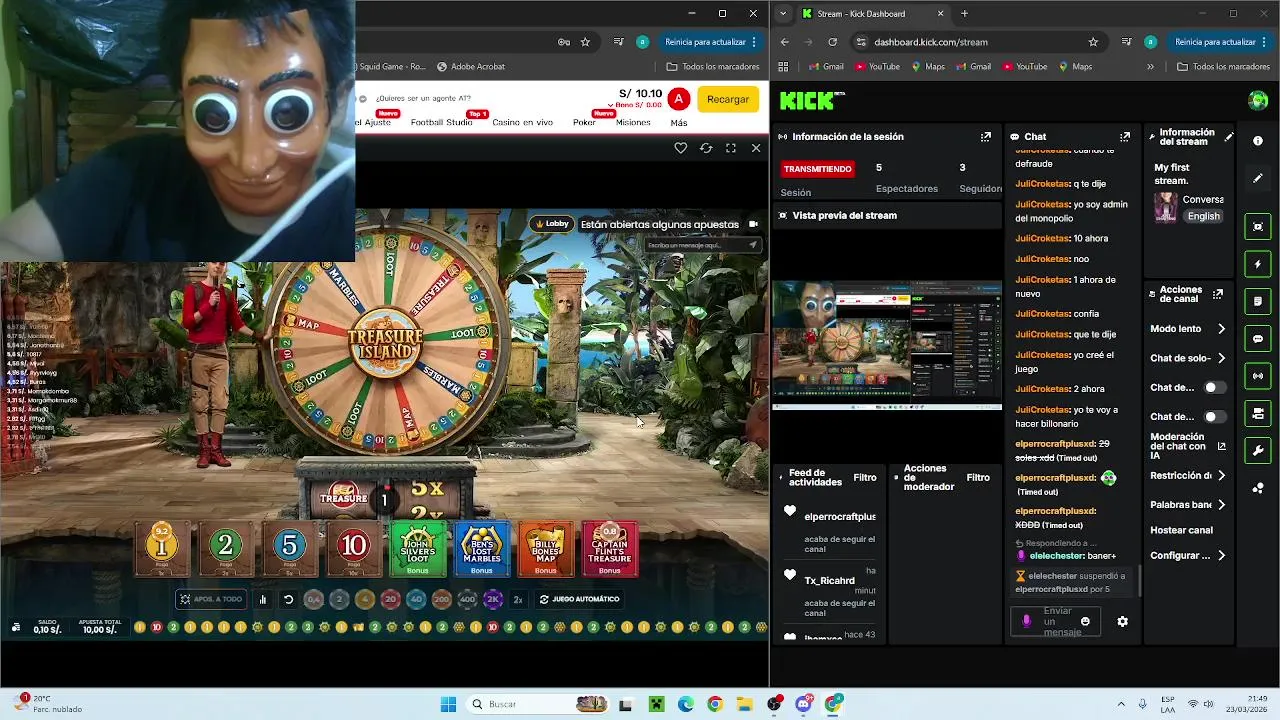Toggle the first Chat de... switch
Image resolution: width=1280 pixels, height=720 pixels.
1214,387
